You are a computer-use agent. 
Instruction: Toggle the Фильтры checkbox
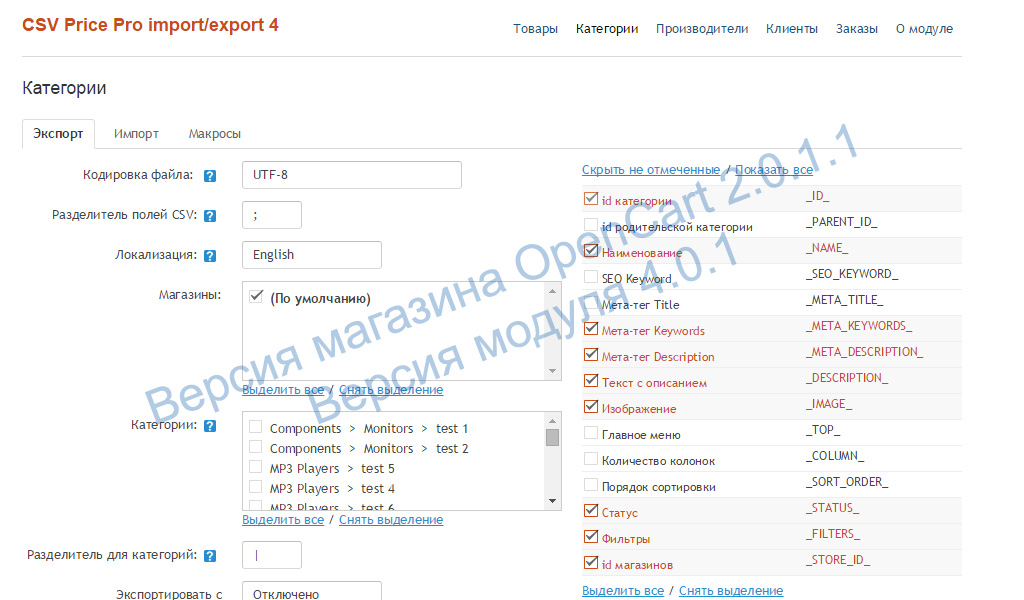tap(591, 537)
